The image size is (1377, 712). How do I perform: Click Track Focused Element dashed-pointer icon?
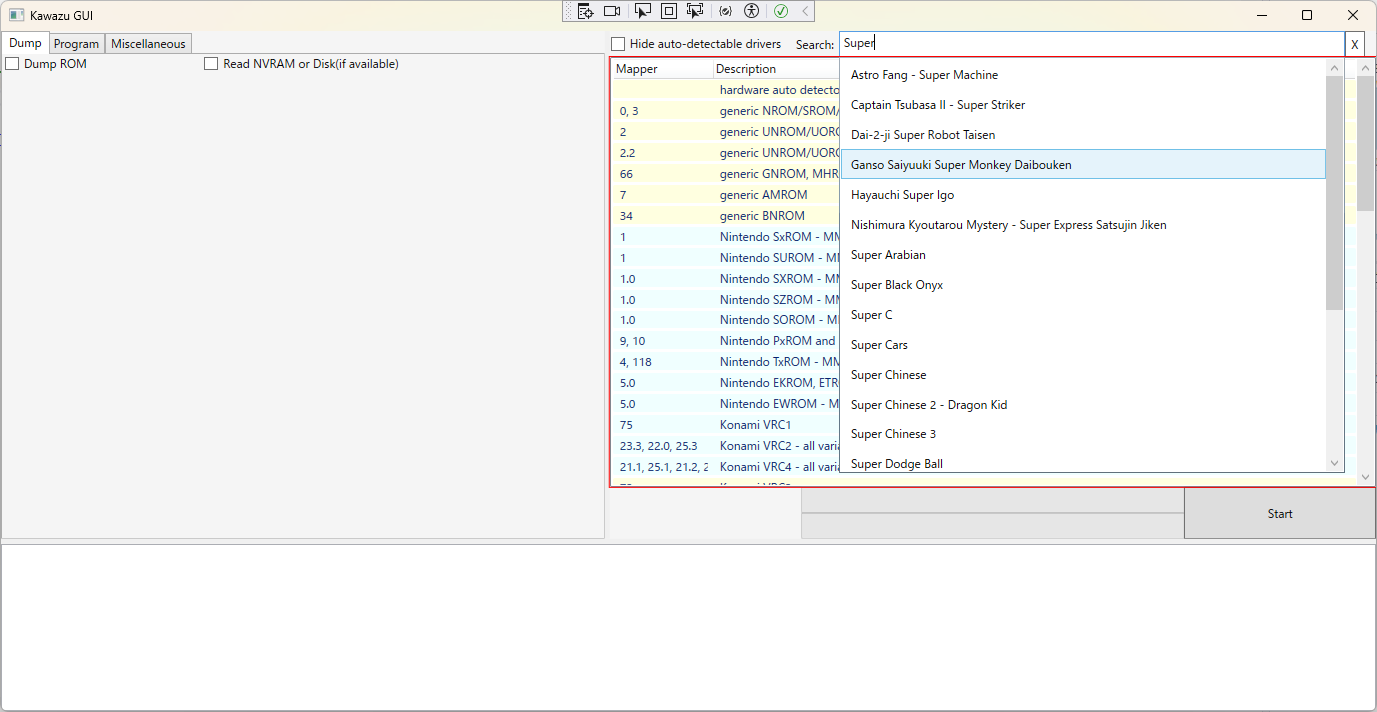tap(695, 11)
